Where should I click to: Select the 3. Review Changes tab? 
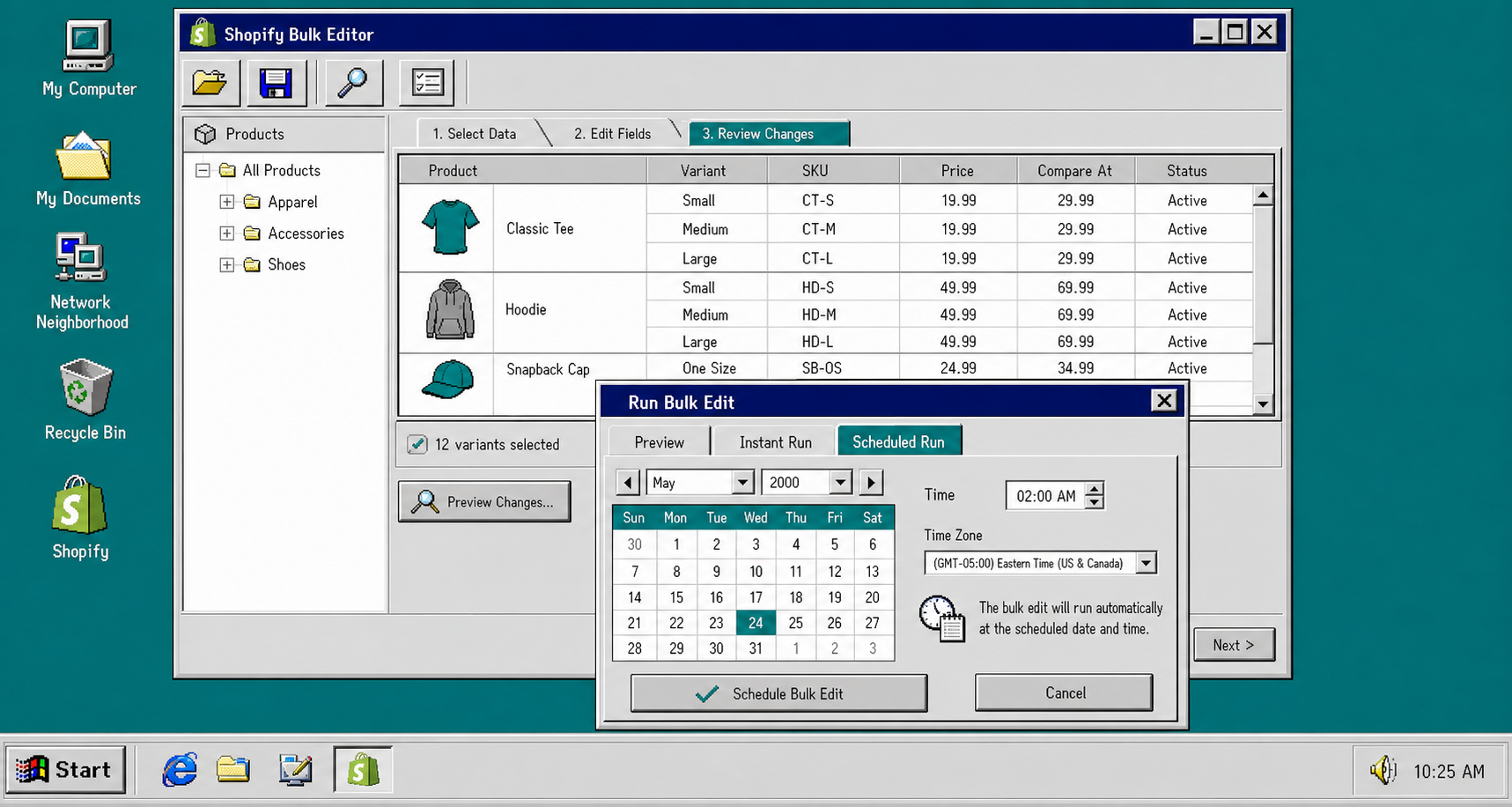click(768, 134)
